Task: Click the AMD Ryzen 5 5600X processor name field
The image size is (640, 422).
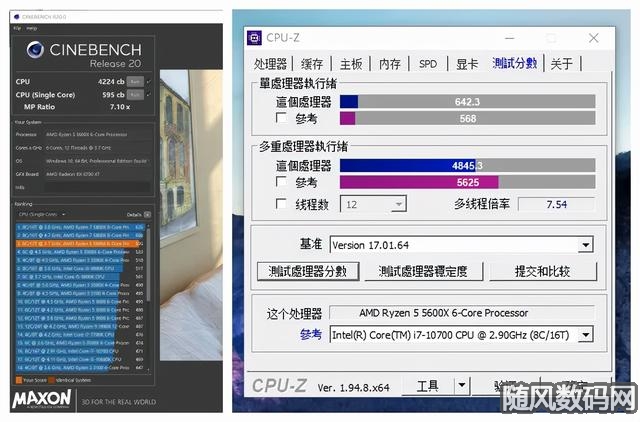Action: [x=462, y=313]
